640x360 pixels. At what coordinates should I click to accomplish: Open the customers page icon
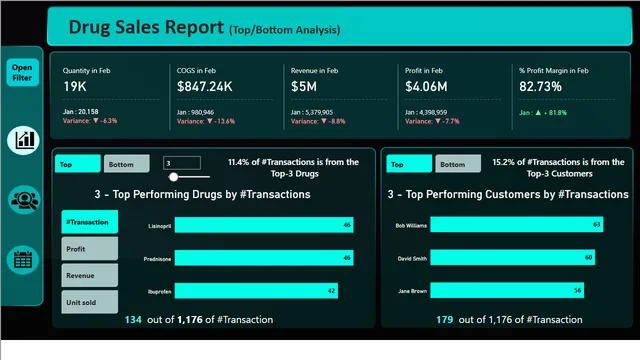23,200
